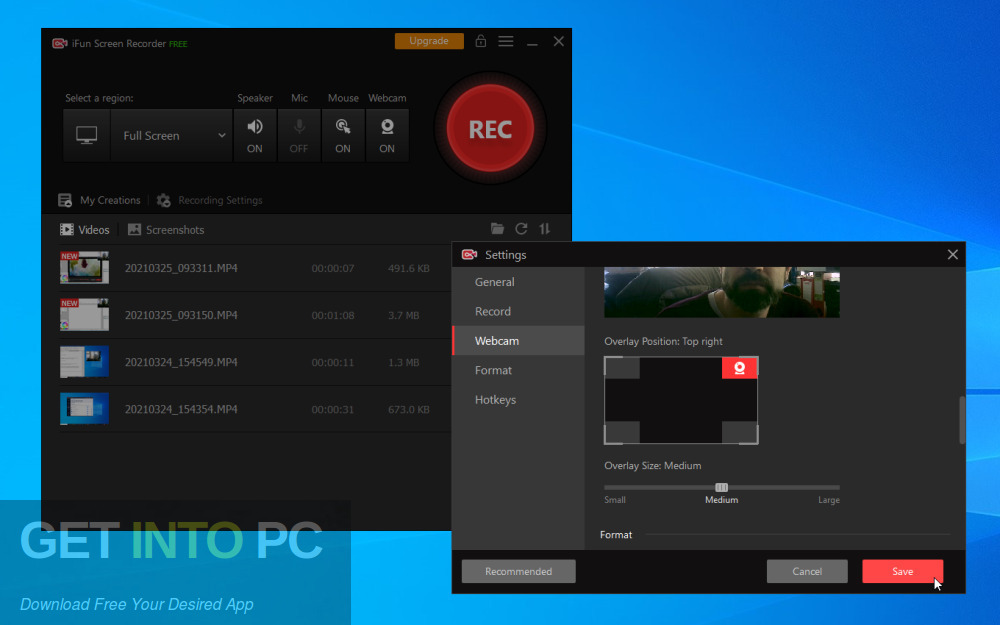Set overlay size to Large label
The width and height of the screenshot is (1000, 625).
pyautogui.click(x=828, y=500)
